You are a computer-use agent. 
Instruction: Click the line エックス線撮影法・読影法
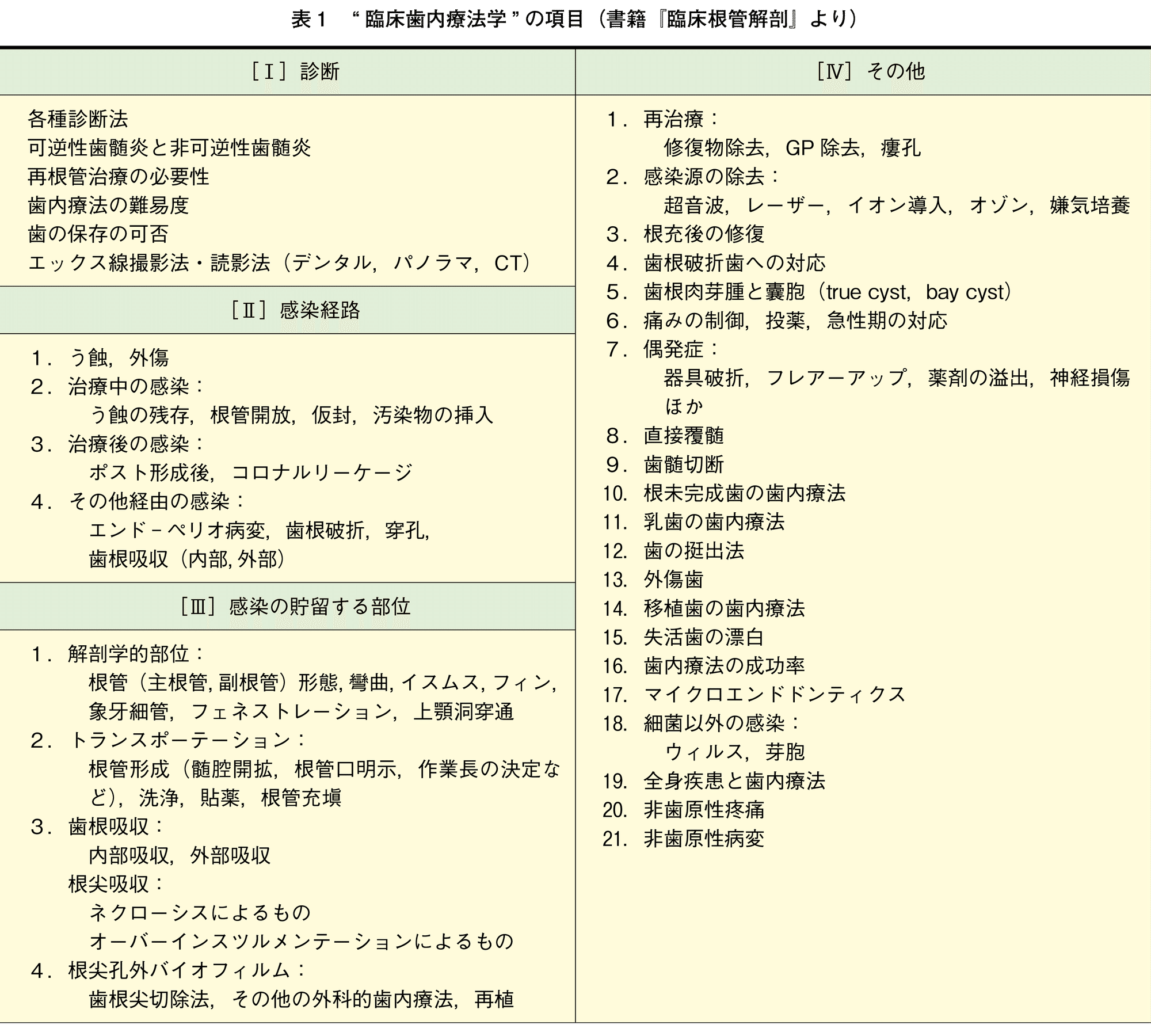point(280,263)
